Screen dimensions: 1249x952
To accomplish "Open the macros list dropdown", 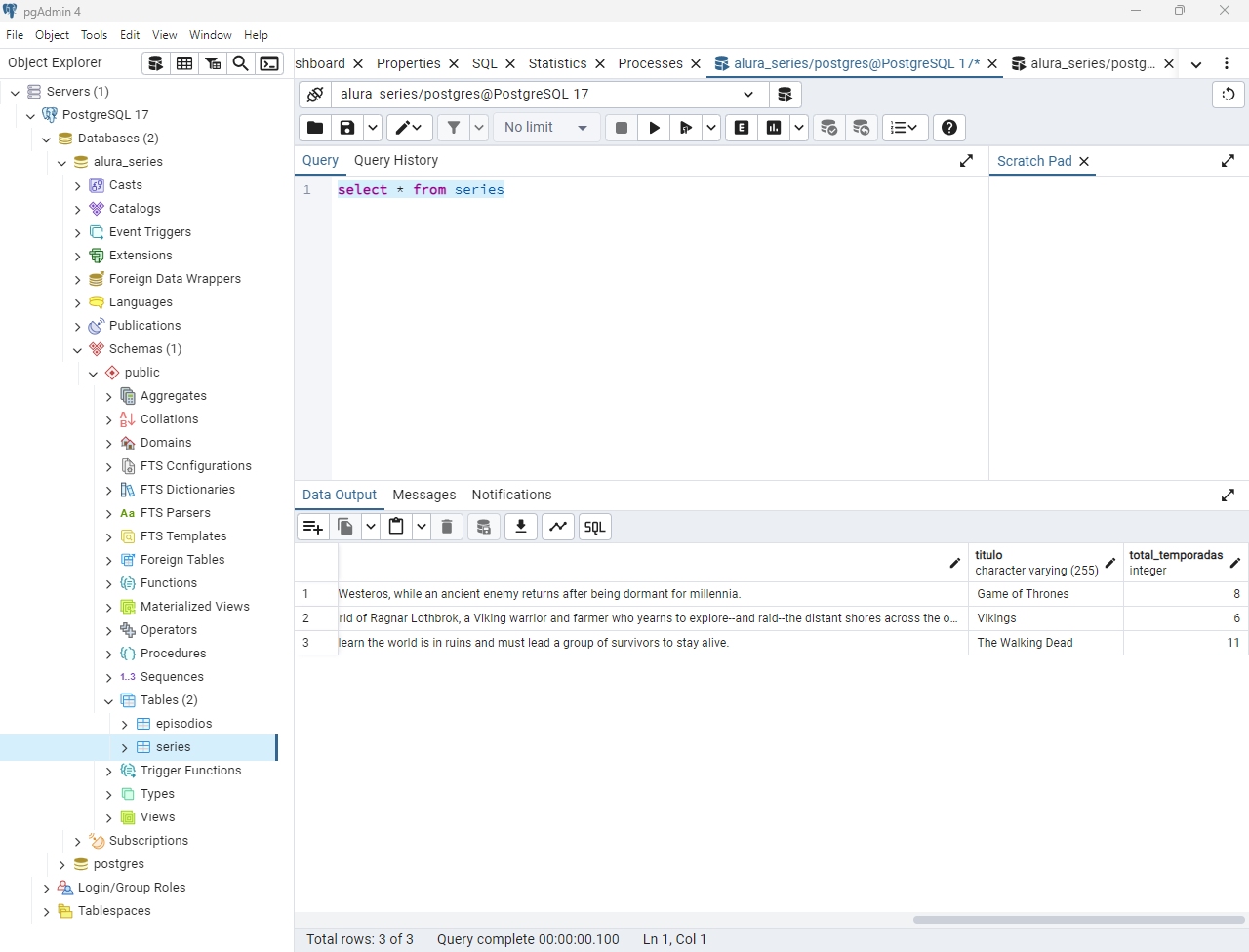I will tap(906, 128).
